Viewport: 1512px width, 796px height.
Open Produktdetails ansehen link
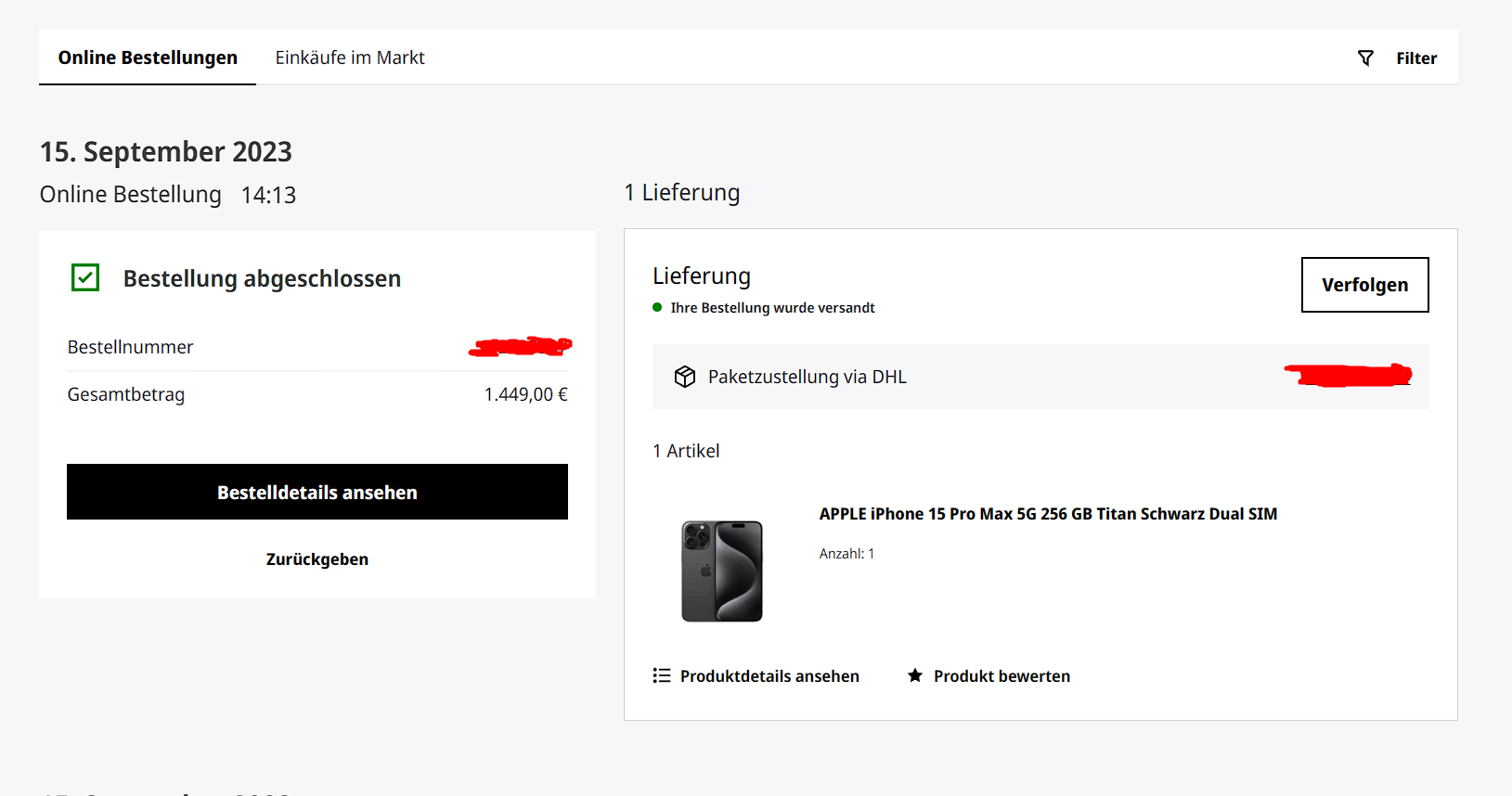point(769,676)
